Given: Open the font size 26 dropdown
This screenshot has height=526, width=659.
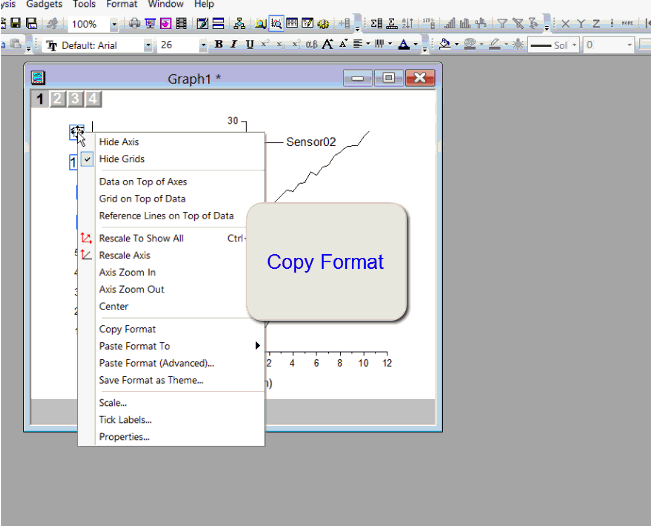Looking at the screenshot, I should (x=203, y=45).
